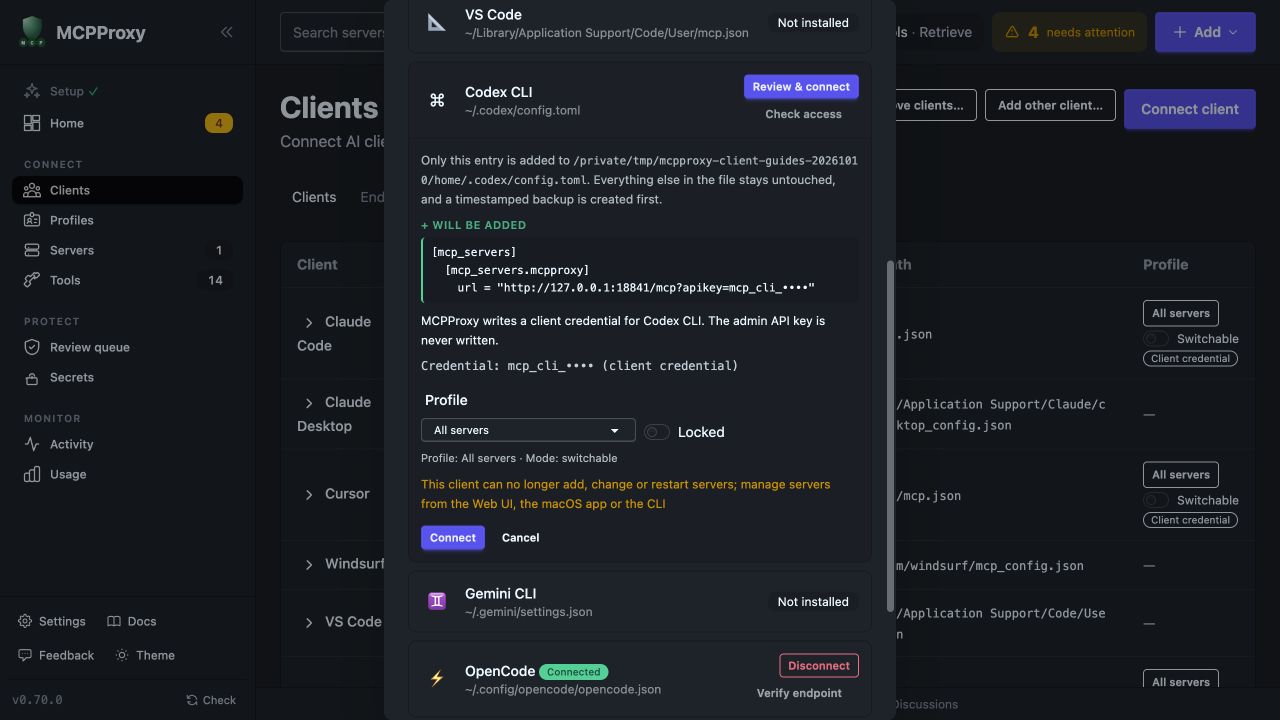
Task: Click the Search servers field
Action: 334,32
